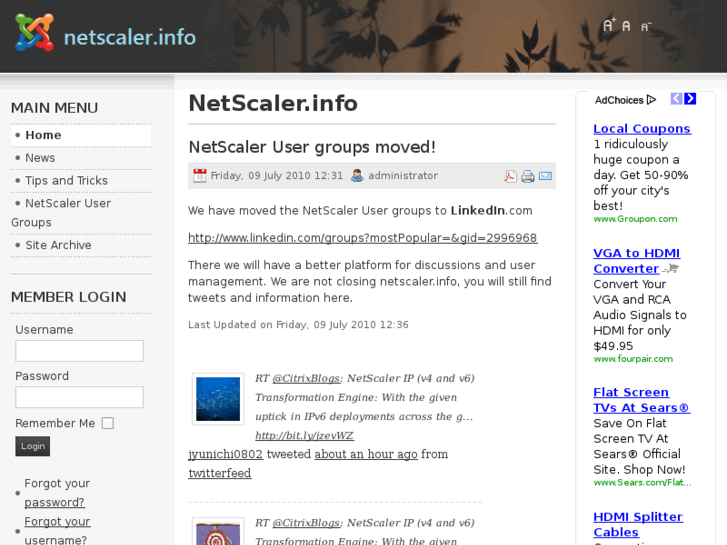The height and width of the screenshot is (545, 727).
Task: Open VGA to HDMI Converter ad
Action: [637, 261]
